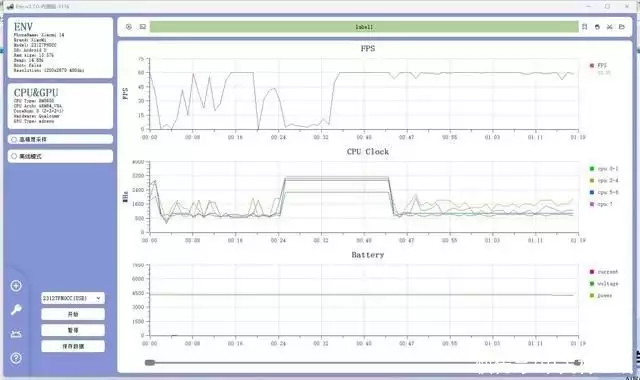
Task: Open the 23127PN0CC (USB) device dropdown
Action: (73, 298)
